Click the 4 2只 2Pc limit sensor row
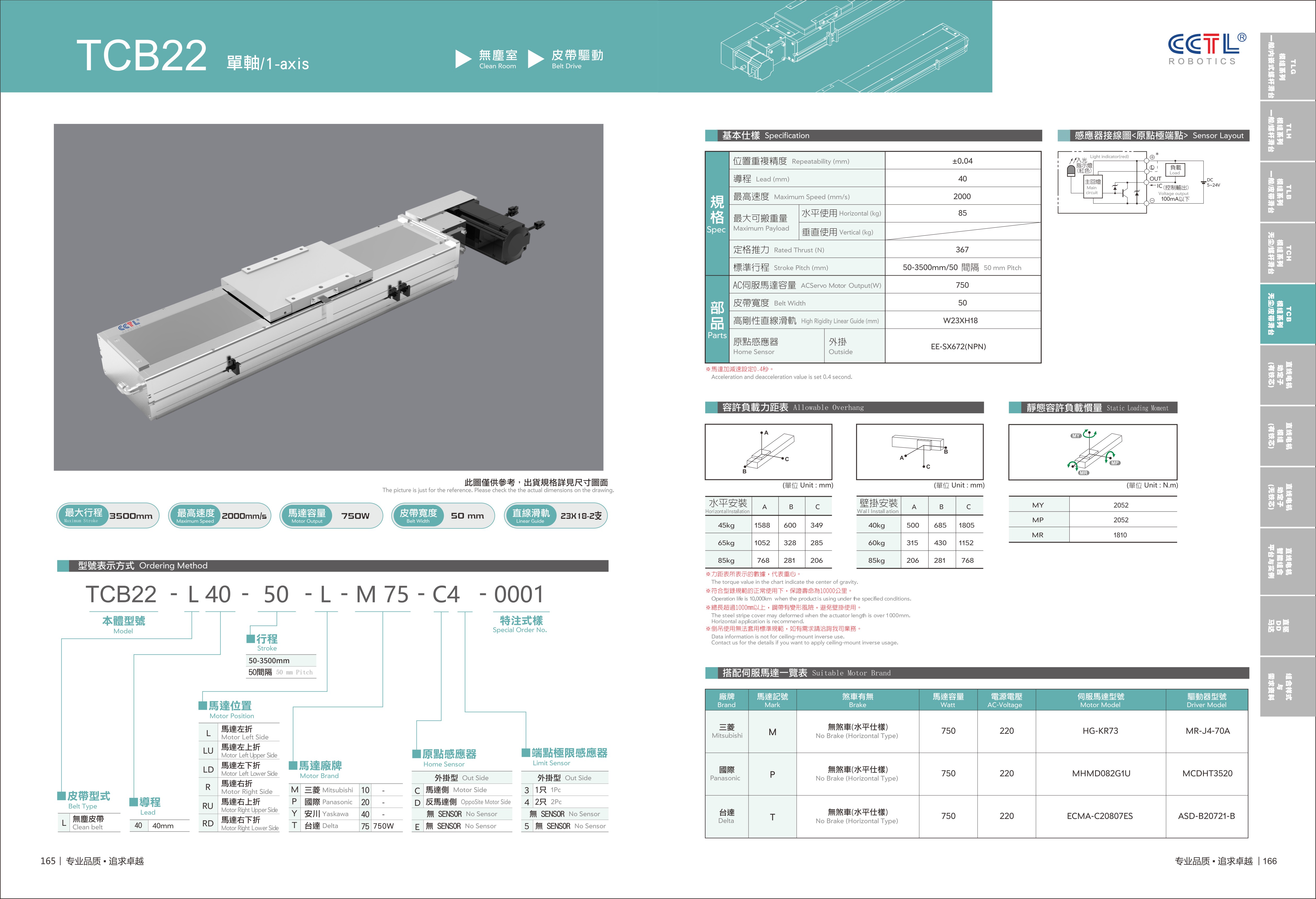The width and height of the screenshot is (1316, 899). (x=565, y=802)
